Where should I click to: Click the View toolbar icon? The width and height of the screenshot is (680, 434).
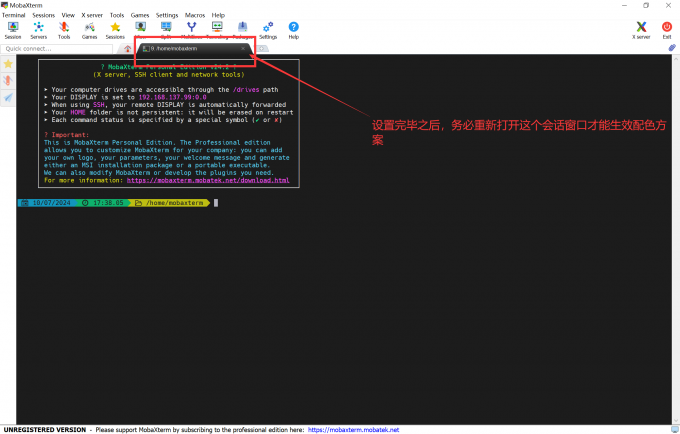pyautogui.click(x=141, y=29)
